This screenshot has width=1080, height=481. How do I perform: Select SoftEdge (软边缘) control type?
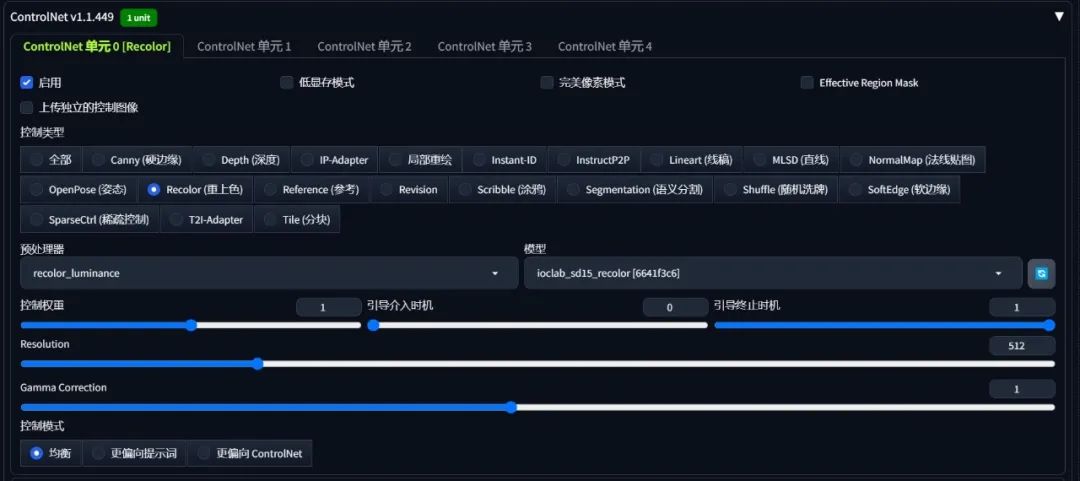(900, 190)
